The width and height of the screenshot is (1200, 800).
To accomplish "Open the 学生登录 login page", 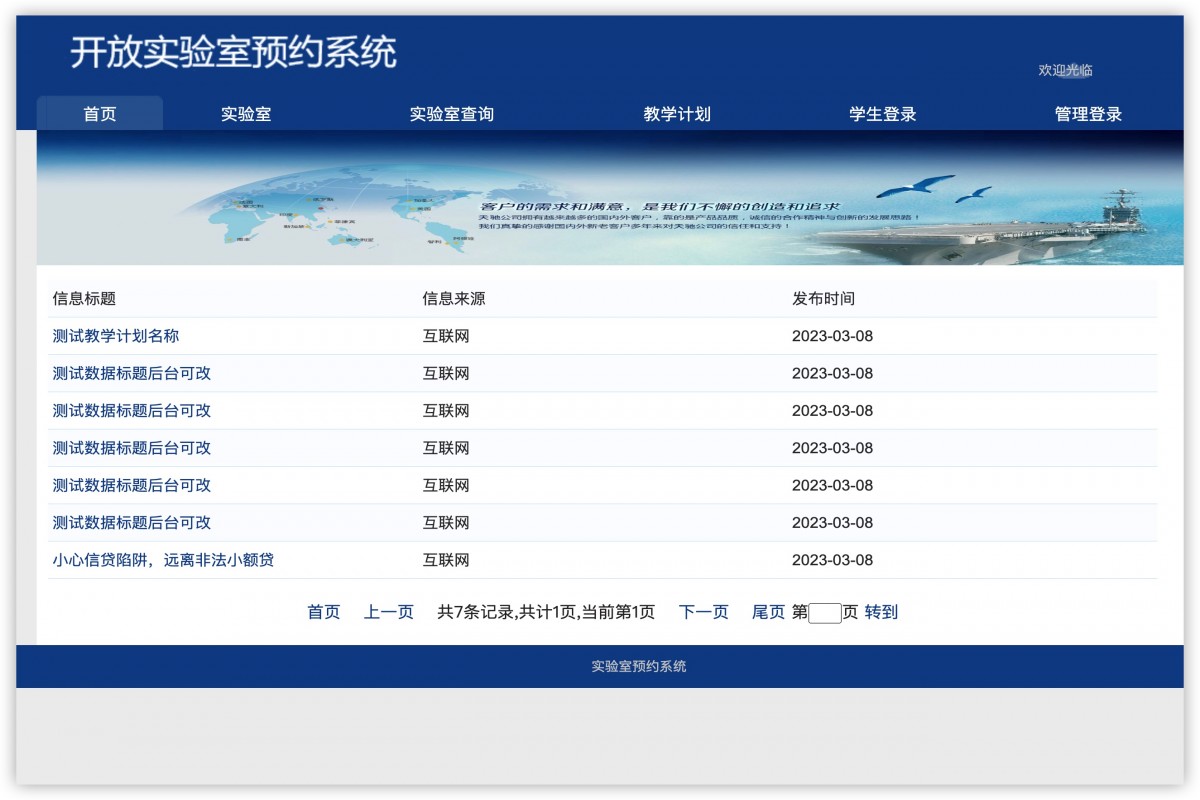I will 882,113.
